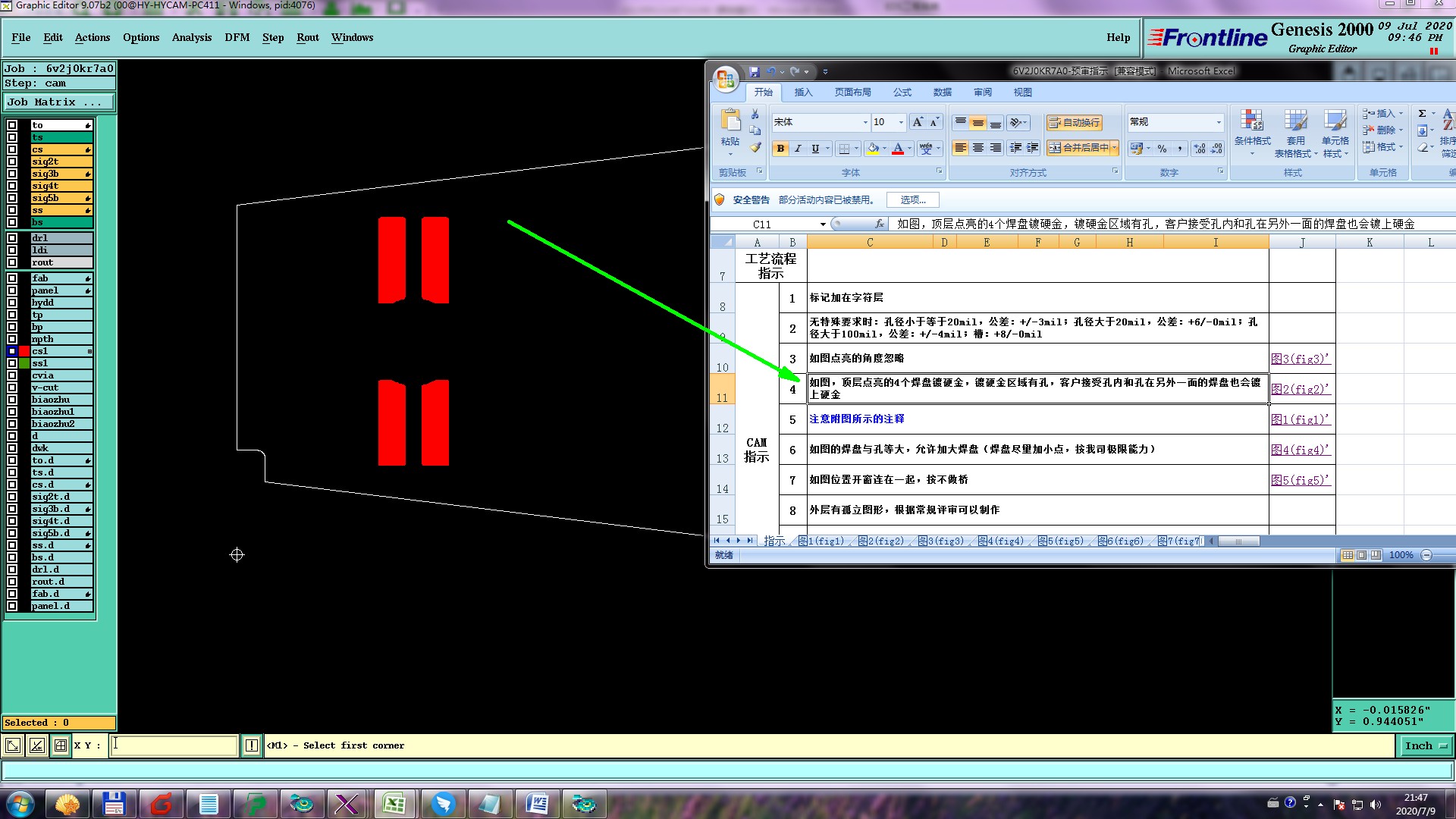Open the number format 常规 dropdown
This screenshot has width=1456, height=819.
pos(1219,122)
